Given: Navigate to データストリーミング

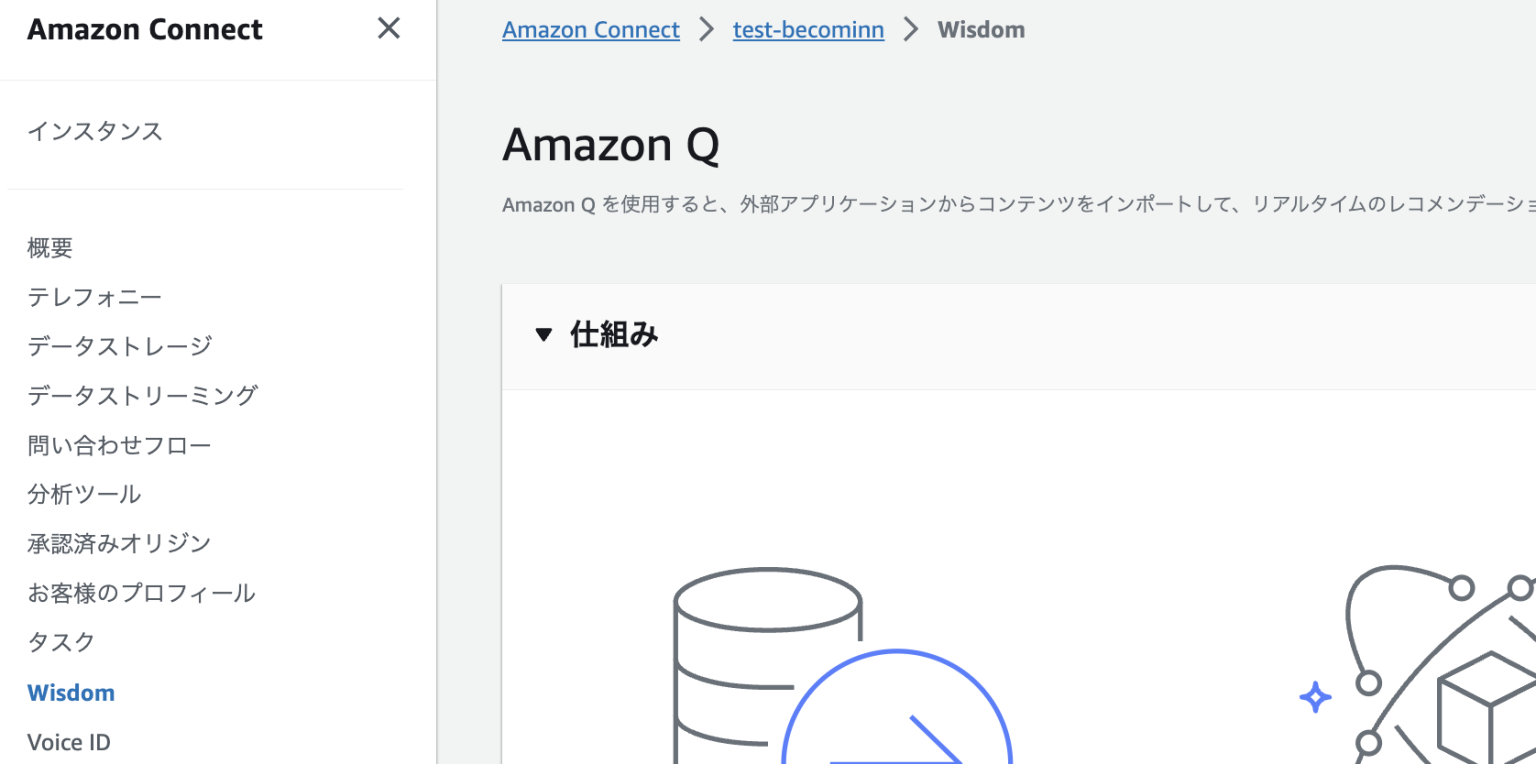Looking at the screenshot, I should point(142,395).
